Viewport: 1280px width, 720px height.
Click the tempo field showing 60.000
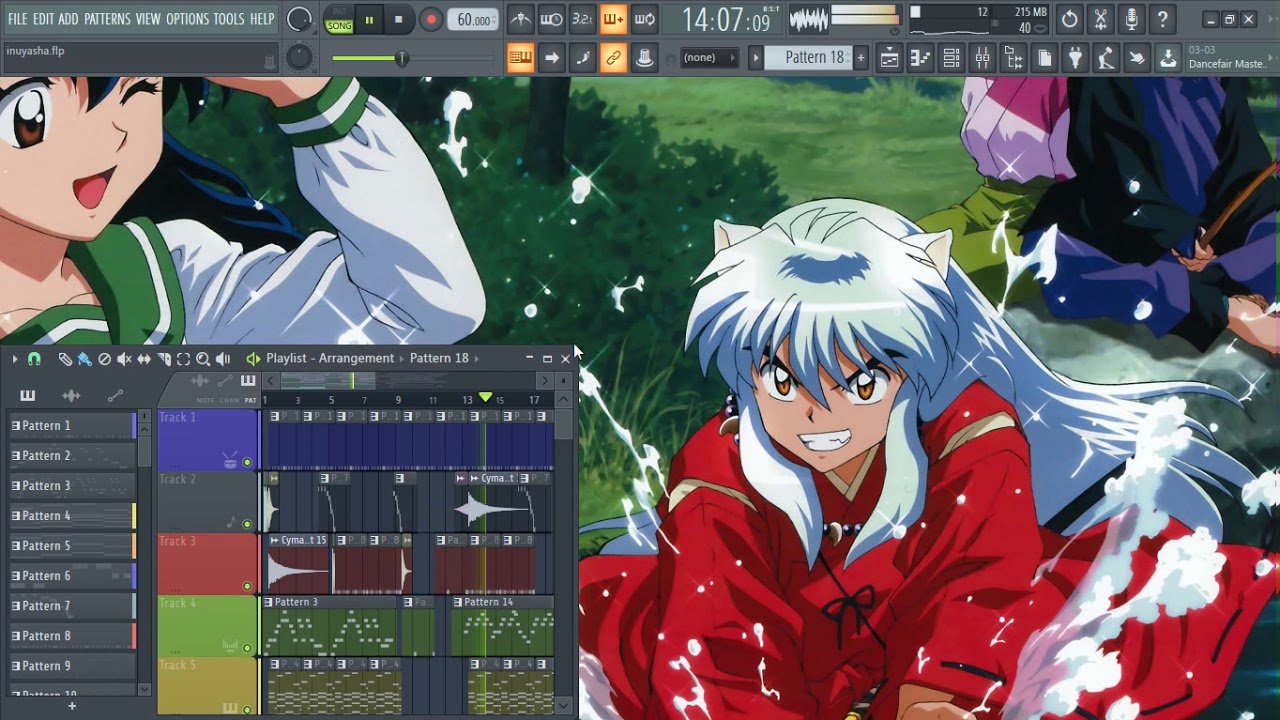pyautogui.click(x=474, y=20)
